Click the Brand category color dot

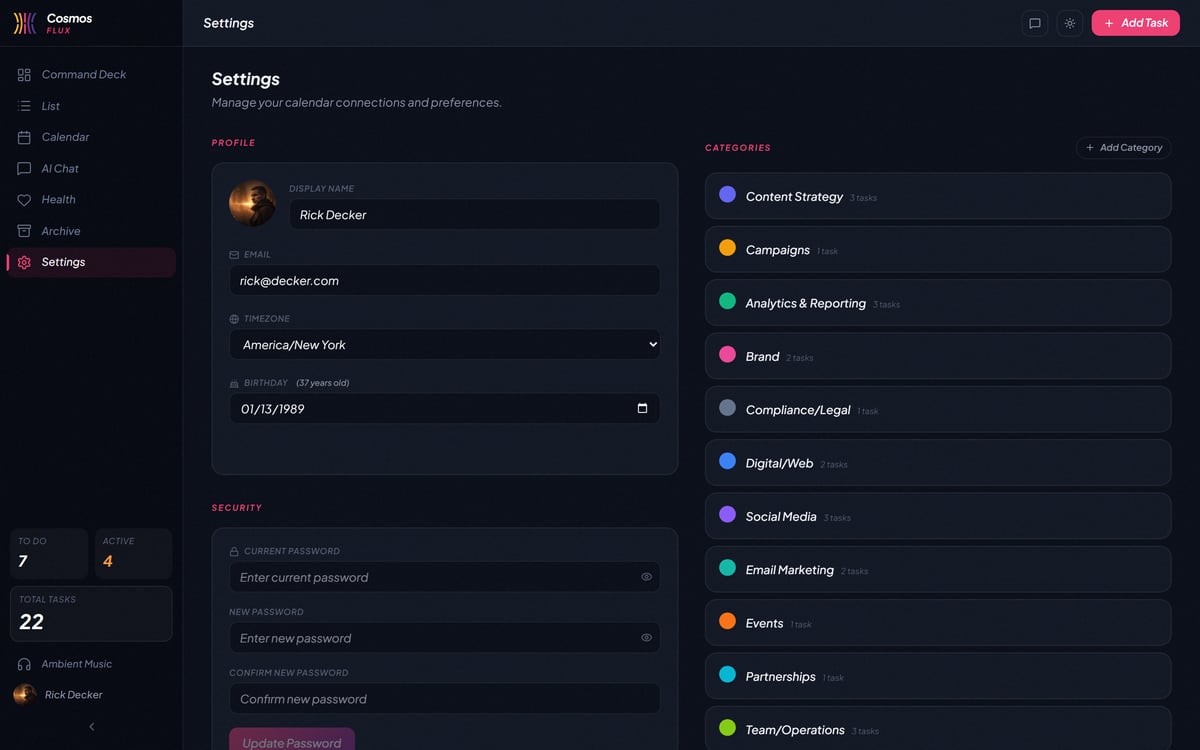[x=727, y=355]
